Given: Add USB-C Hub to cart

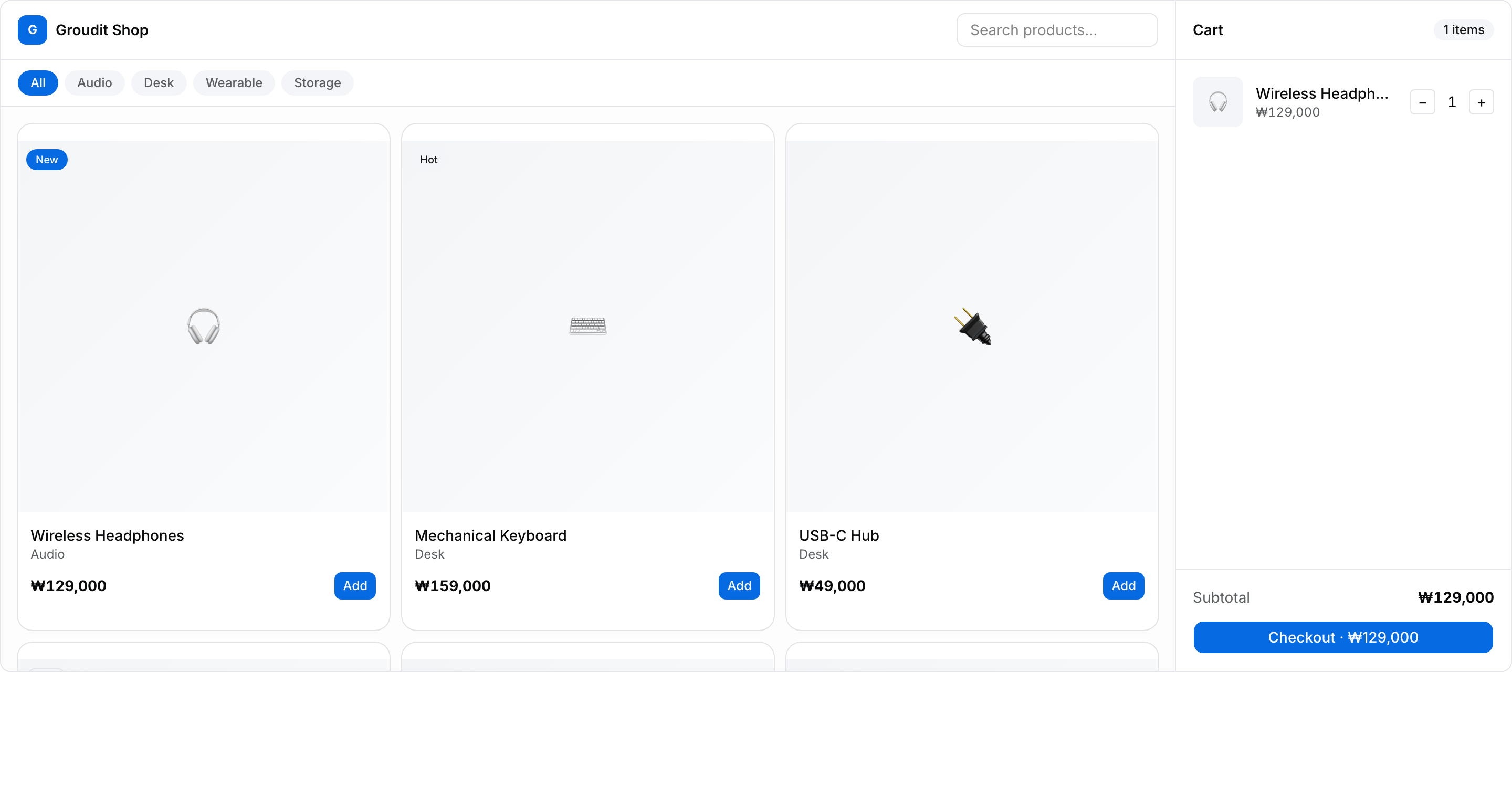Looking at the screenshot, I should pyautogui.click(x=1123, y=585).
